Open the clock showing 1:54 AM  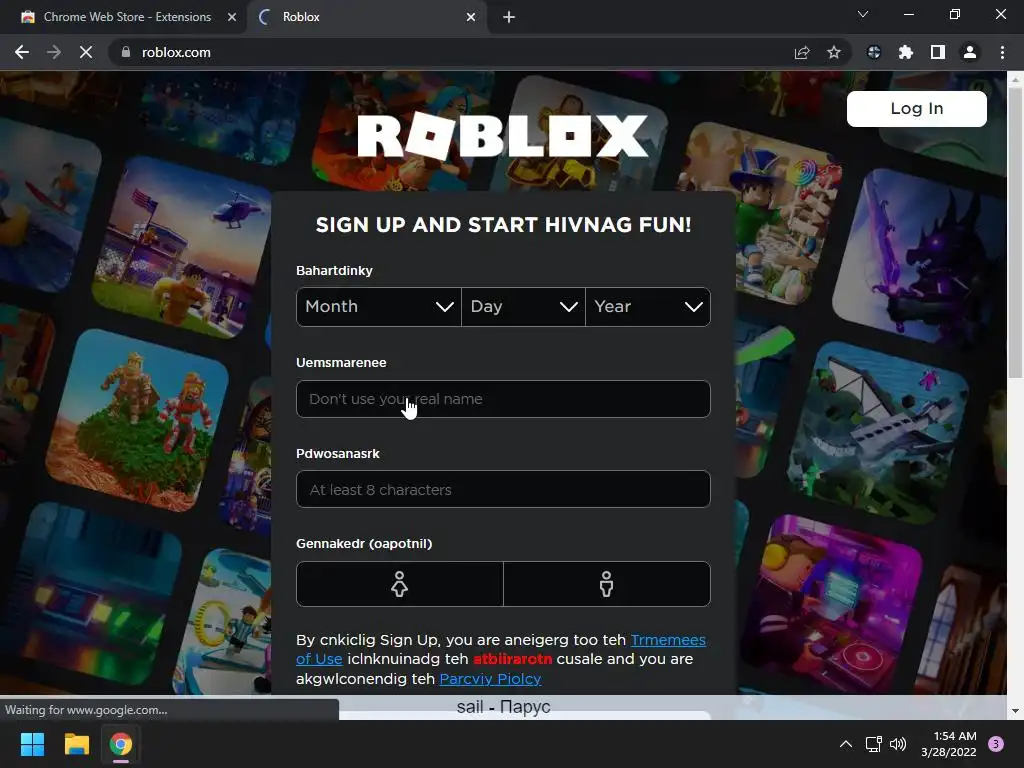click(949, 744)
